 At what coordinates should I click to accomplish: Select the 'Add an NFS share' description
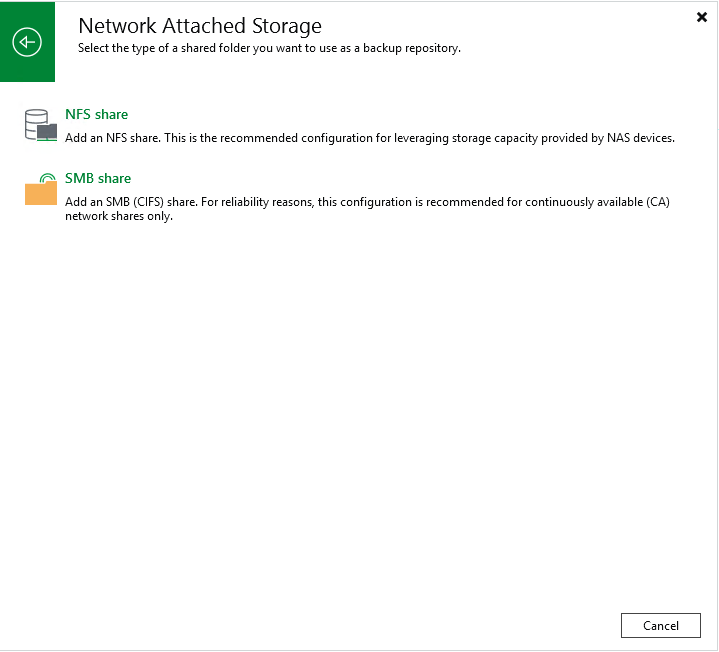coord(370,138)
